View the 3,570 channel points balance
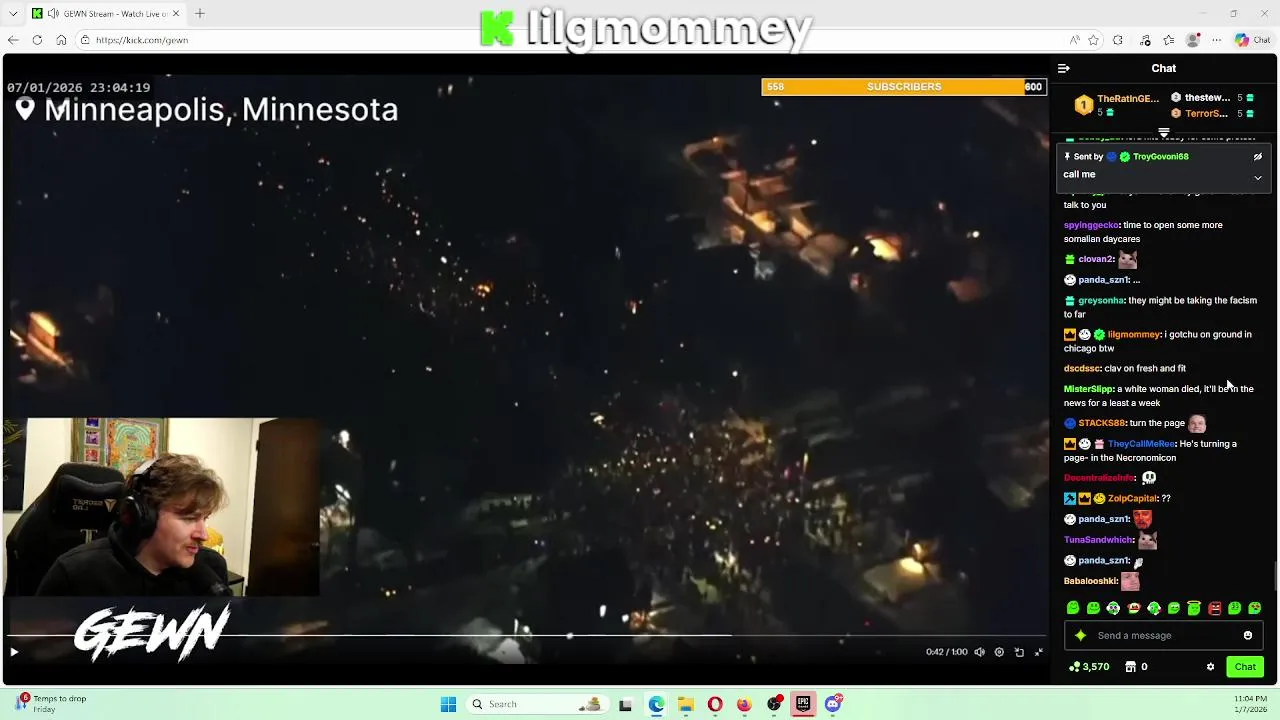 (x=1089, y=667)
